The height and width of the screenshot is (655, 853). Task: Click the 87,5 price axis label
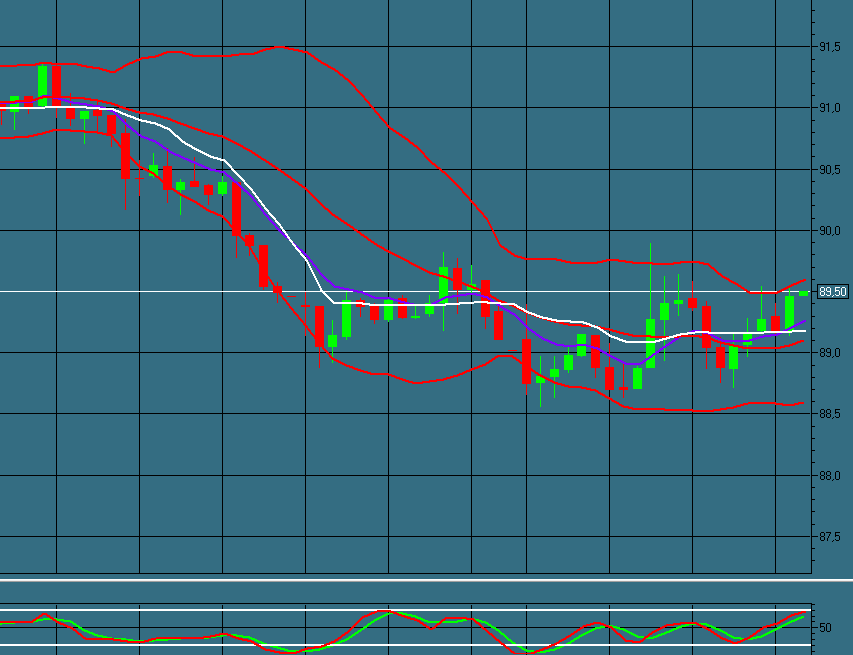tap(830, 536)
